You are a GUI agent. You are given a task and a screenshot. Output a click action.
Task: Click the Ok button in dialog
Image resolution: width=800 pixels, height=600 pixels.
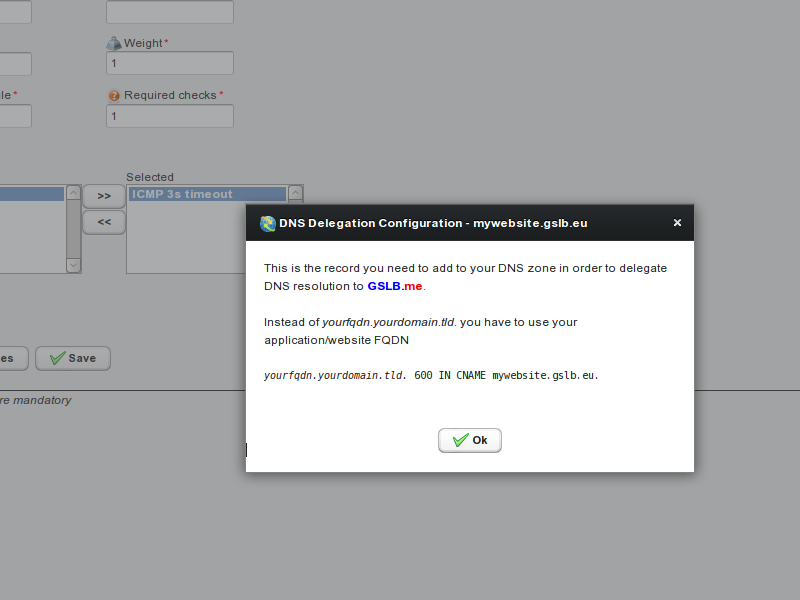[469, 440]
